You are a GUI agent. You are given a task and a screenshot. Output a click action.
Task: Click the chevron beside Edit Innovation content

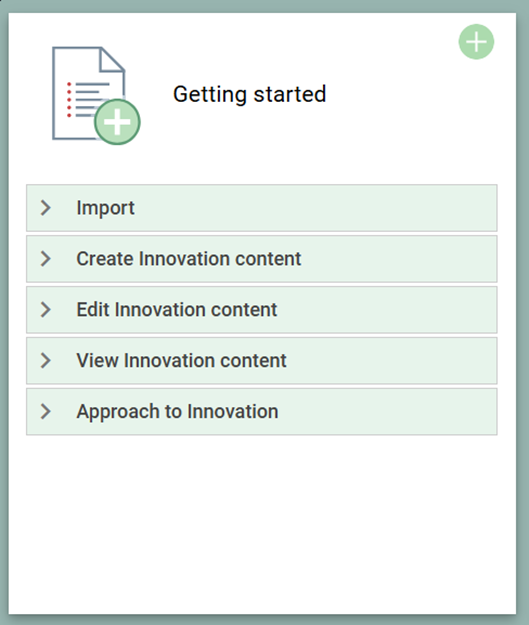[x=46, y=310]
